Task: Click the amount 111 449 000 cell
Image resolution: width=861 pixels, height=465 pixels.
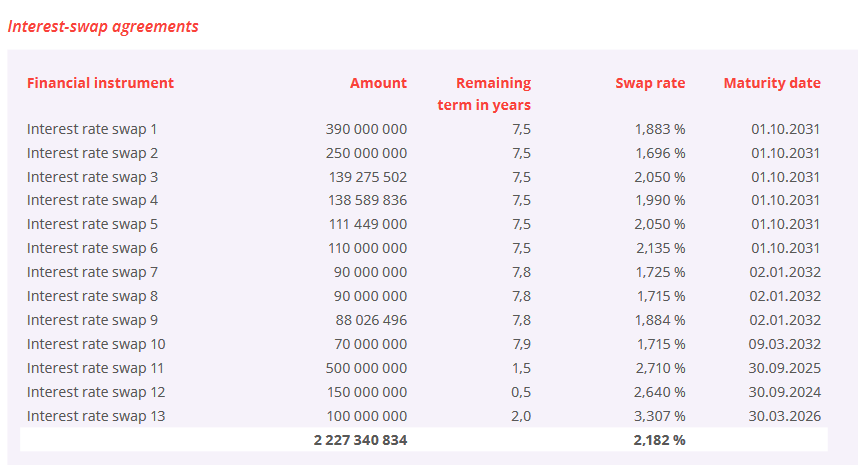Action: point(368,225)
